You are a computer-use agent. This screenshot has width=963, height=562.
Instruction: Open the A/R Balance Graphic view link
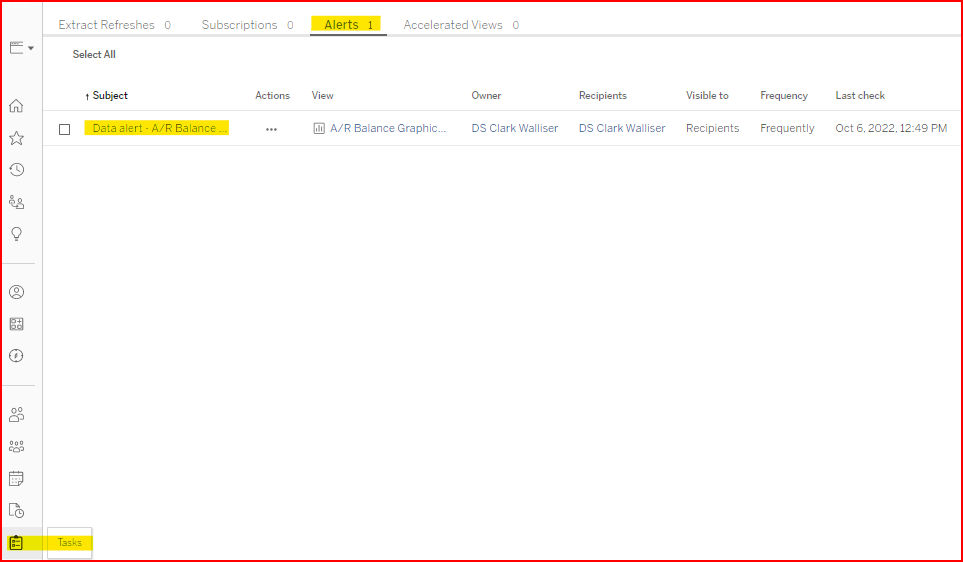pos(388,128)
